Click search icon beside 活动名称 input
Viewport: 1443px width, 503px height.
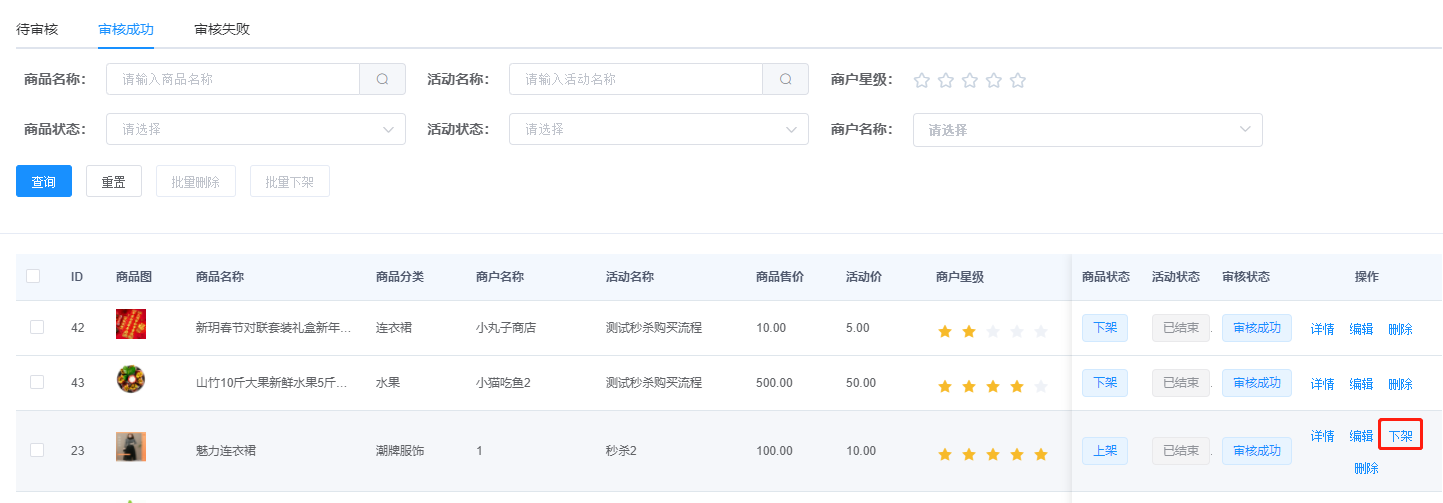(x=785, y=79)
